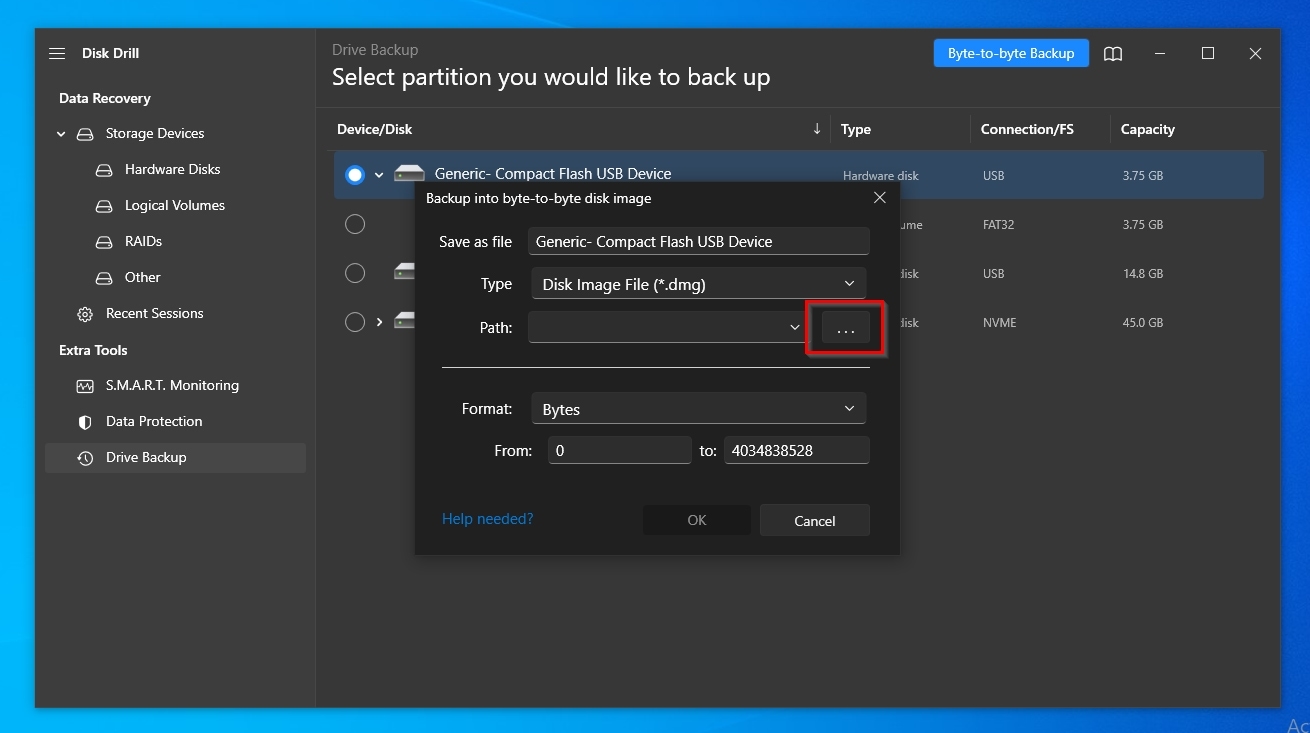
Task: Click the Byte-to-byte Backup button
Action: tap(1011, 53)
